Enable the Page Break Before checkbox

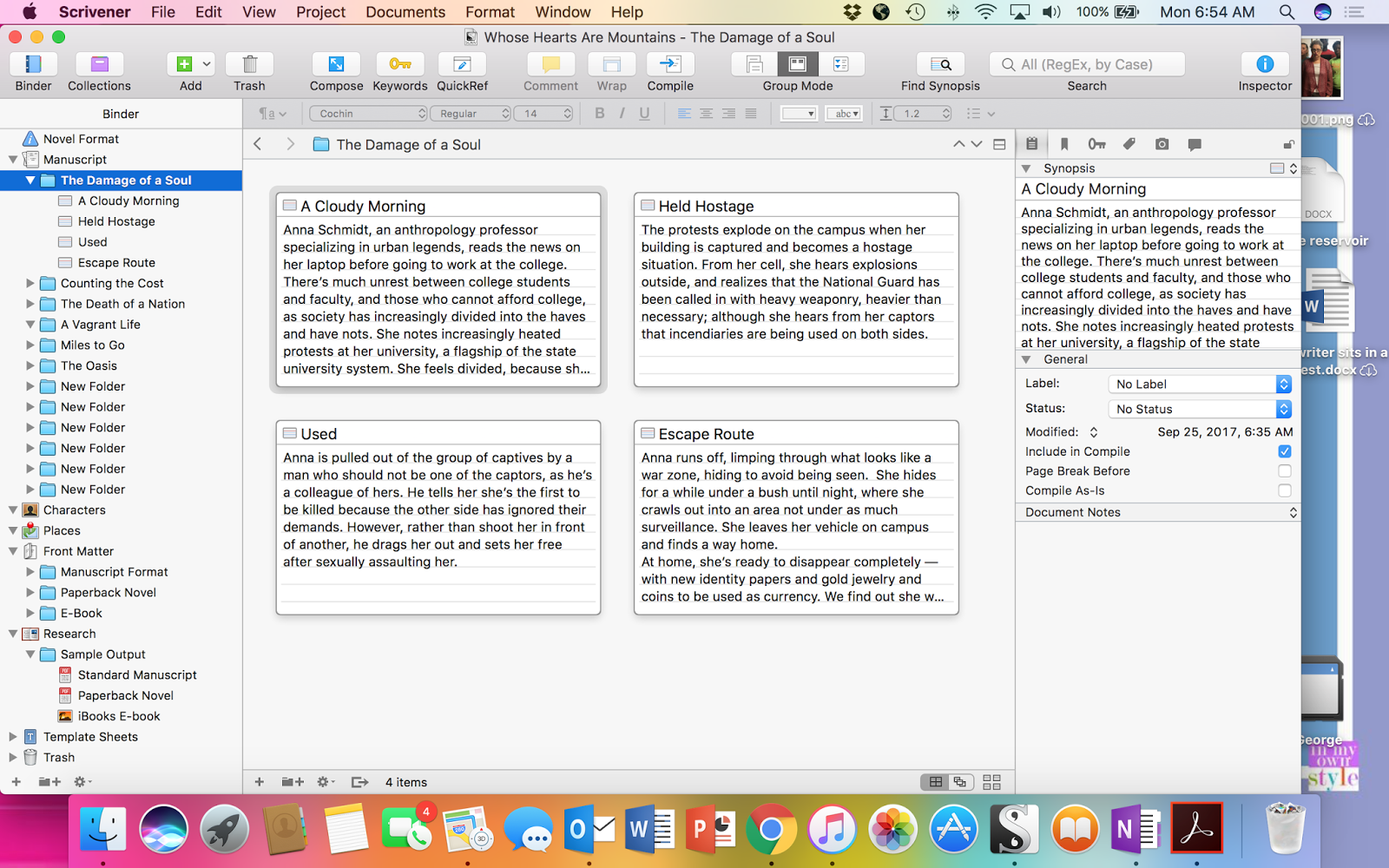tap(1284, 471)
